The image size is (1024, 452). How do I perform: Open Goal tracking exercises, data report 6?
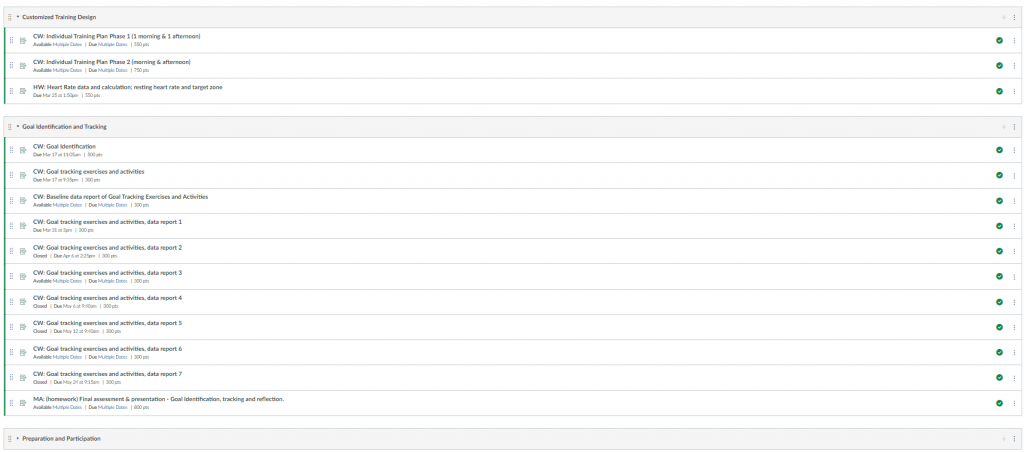[x=107, y=349]
